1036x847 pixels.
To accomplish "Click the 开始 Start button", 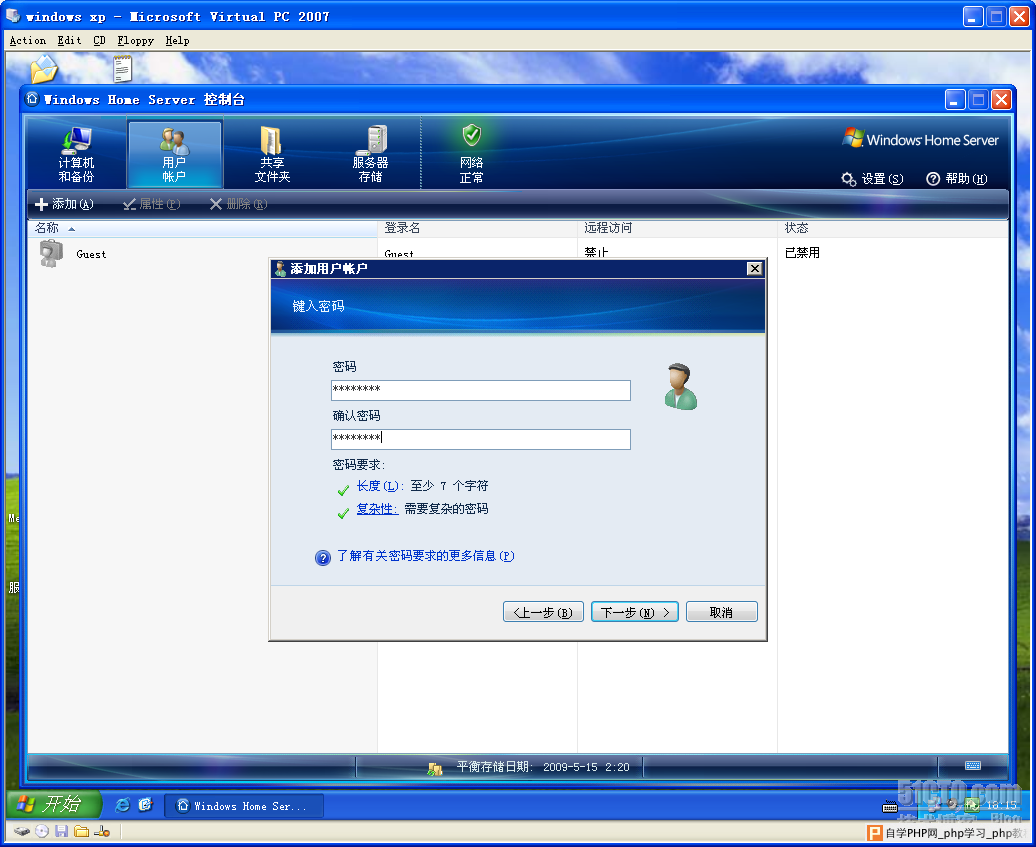I will tap(54, 804).
